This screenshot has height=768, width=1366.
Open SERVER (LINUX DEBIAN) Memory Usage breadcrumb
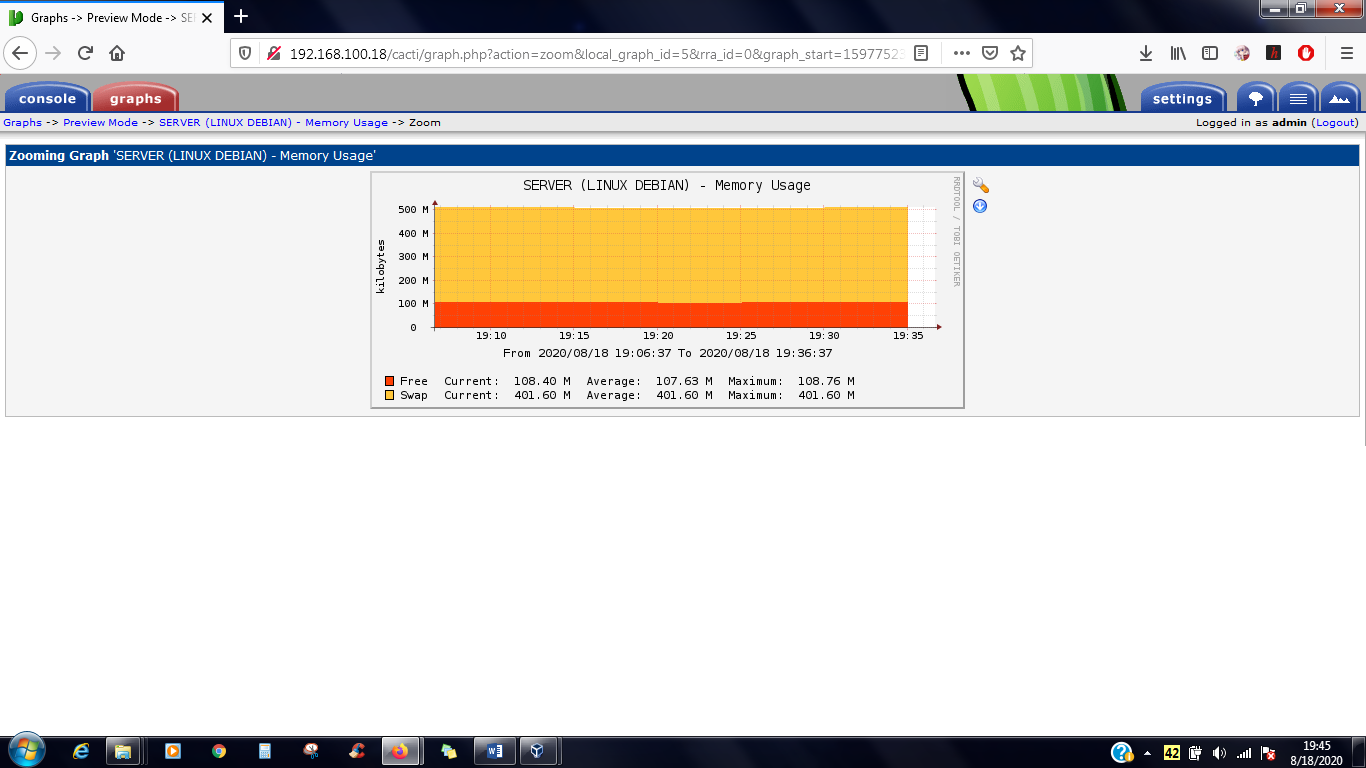(273, 123)
